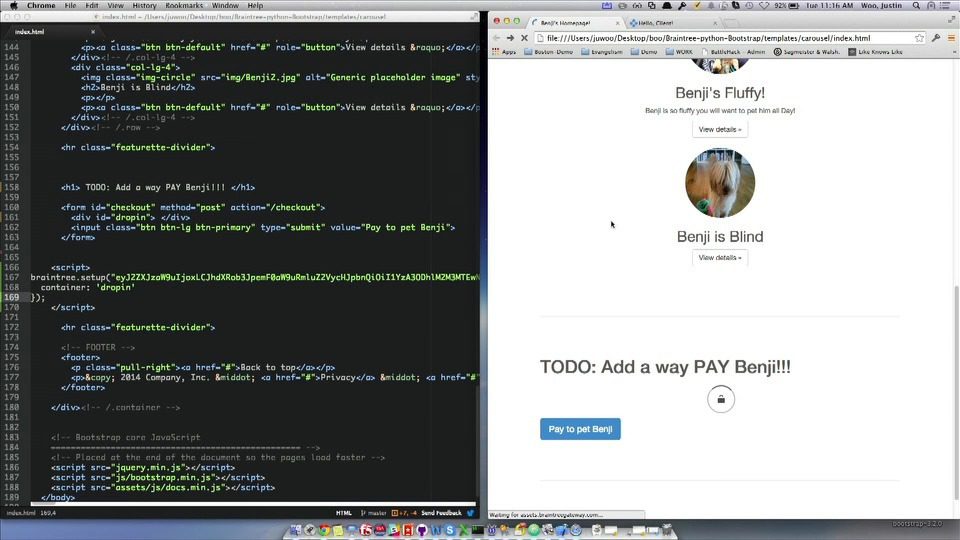The height and width of the screenshot is (540, 960).
Task: Open the Chrome application menu
Action: click(41, 6)
